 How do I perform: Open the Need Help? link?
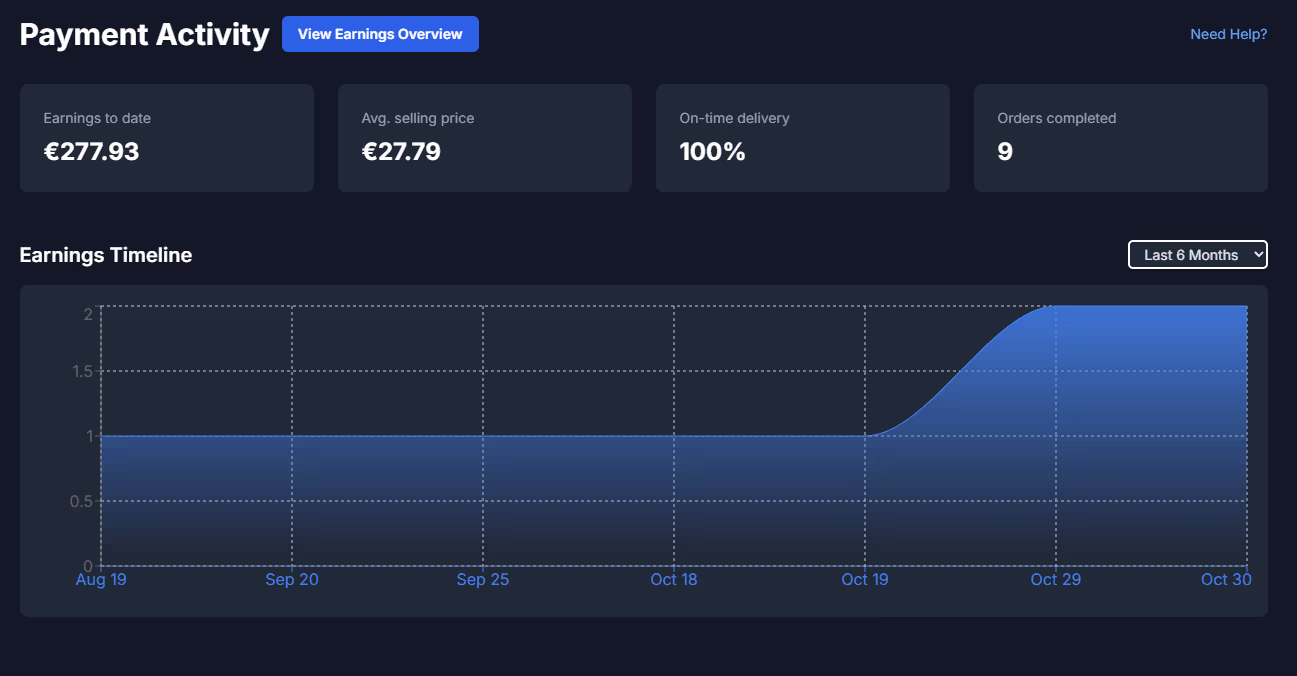coord(1228,33)
